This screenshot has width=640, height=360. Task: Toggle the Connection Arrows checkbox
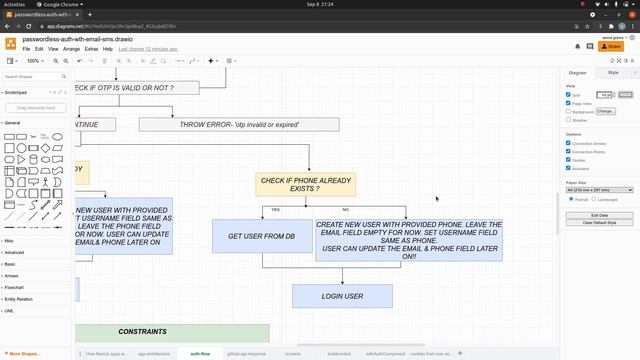[x=568, y=143]
